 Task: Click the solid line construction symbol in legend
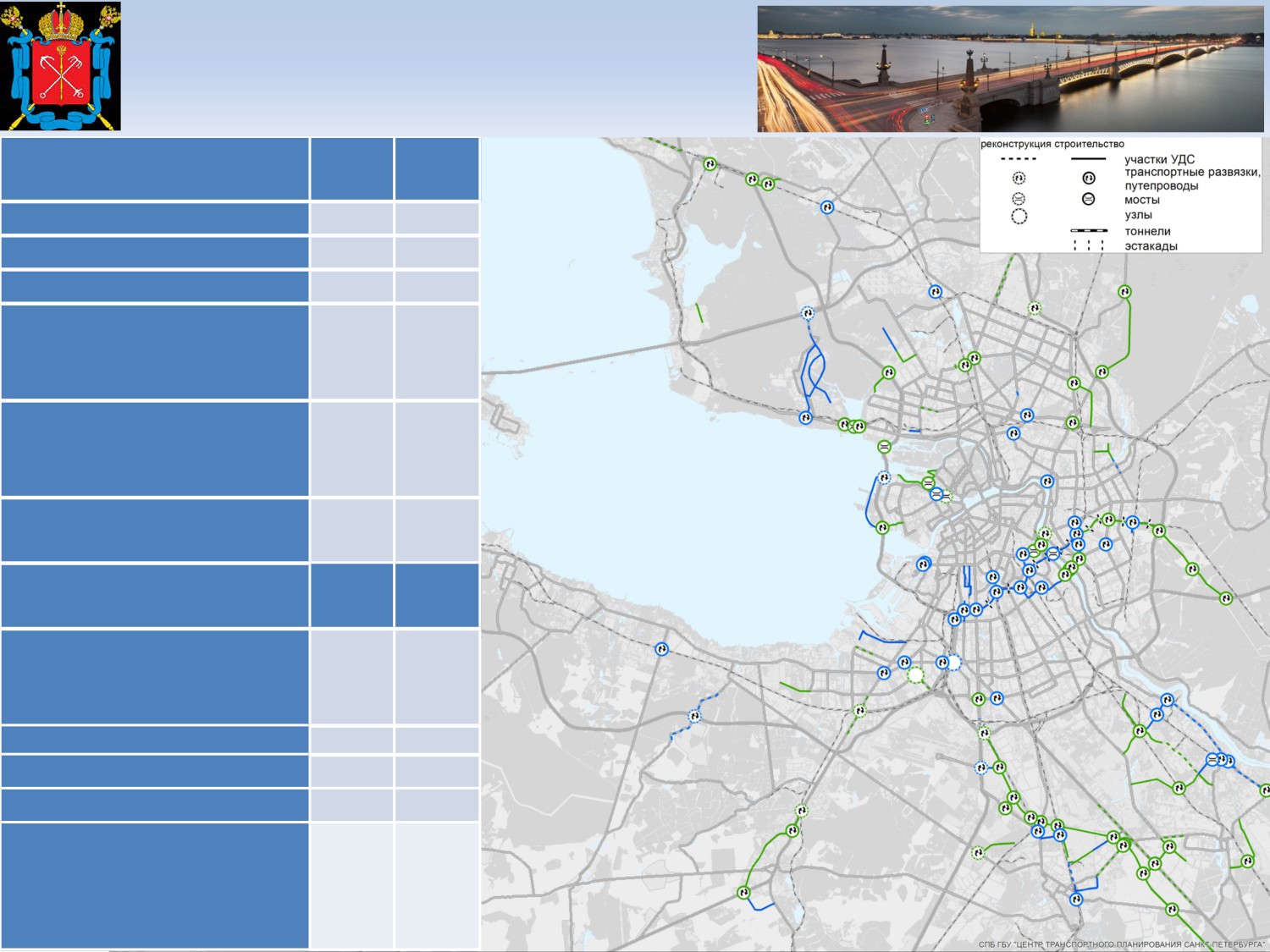pos(1089,158)
